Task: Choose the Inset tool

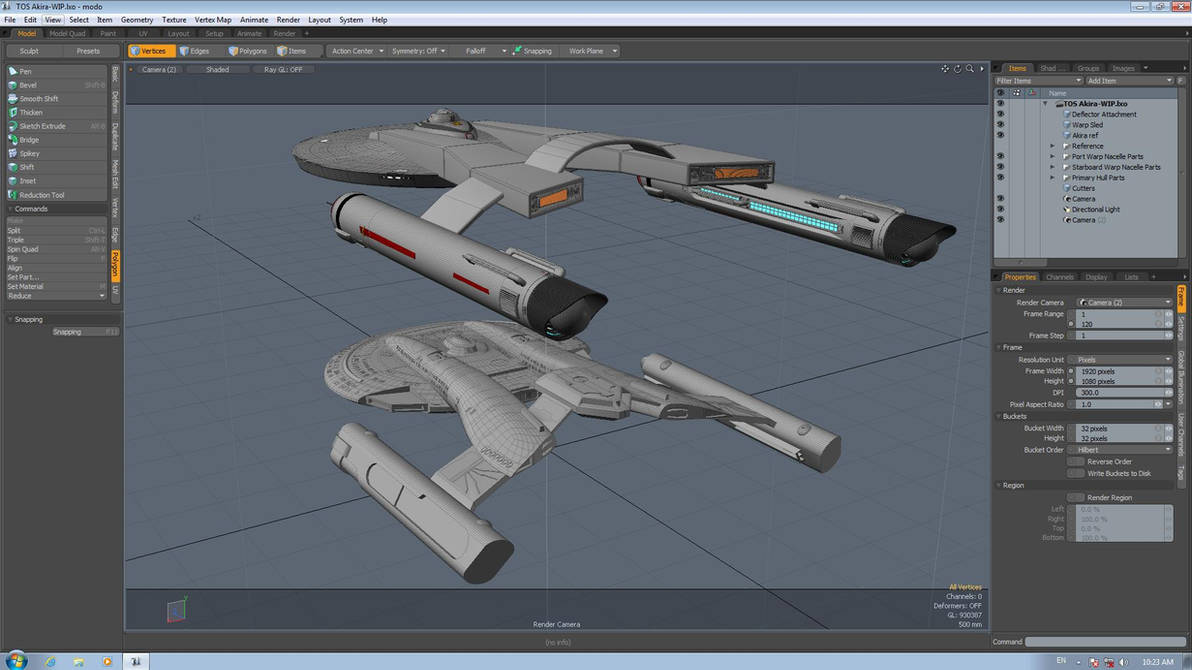Action: (56, 181)
